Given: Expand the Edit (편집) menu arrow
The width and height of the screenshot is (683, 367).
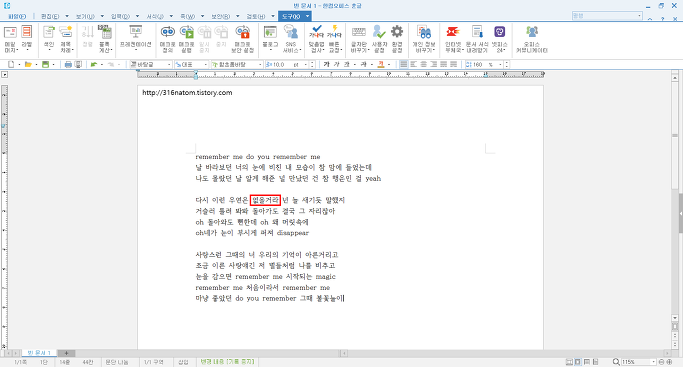Looking at the screenshot, I should tap(67, 16).
